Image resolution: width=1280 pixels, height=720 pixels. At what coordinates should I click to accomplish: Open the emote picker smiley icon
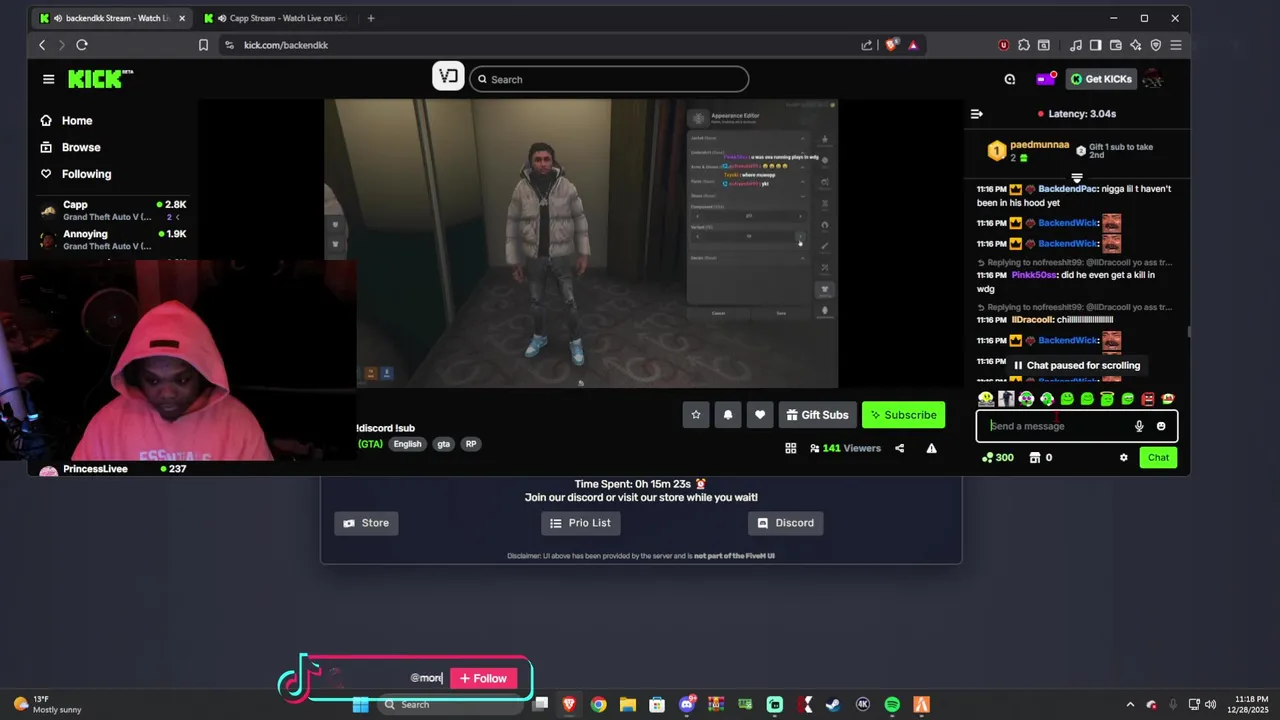tap(1161, 426)
